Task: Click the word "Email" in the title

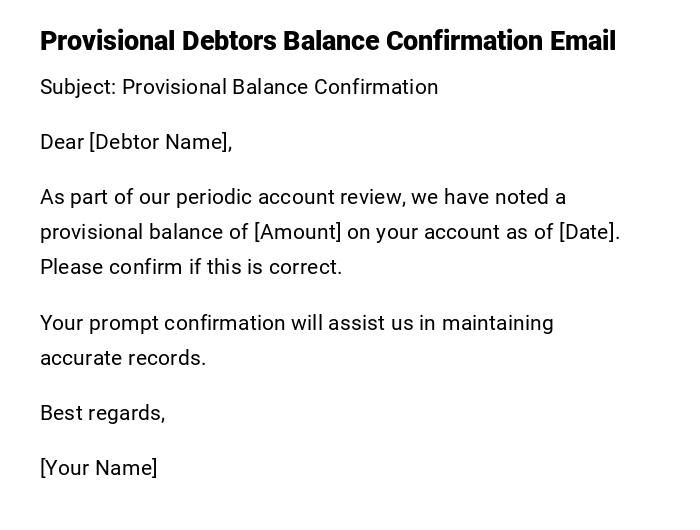Action: point(583,41)
